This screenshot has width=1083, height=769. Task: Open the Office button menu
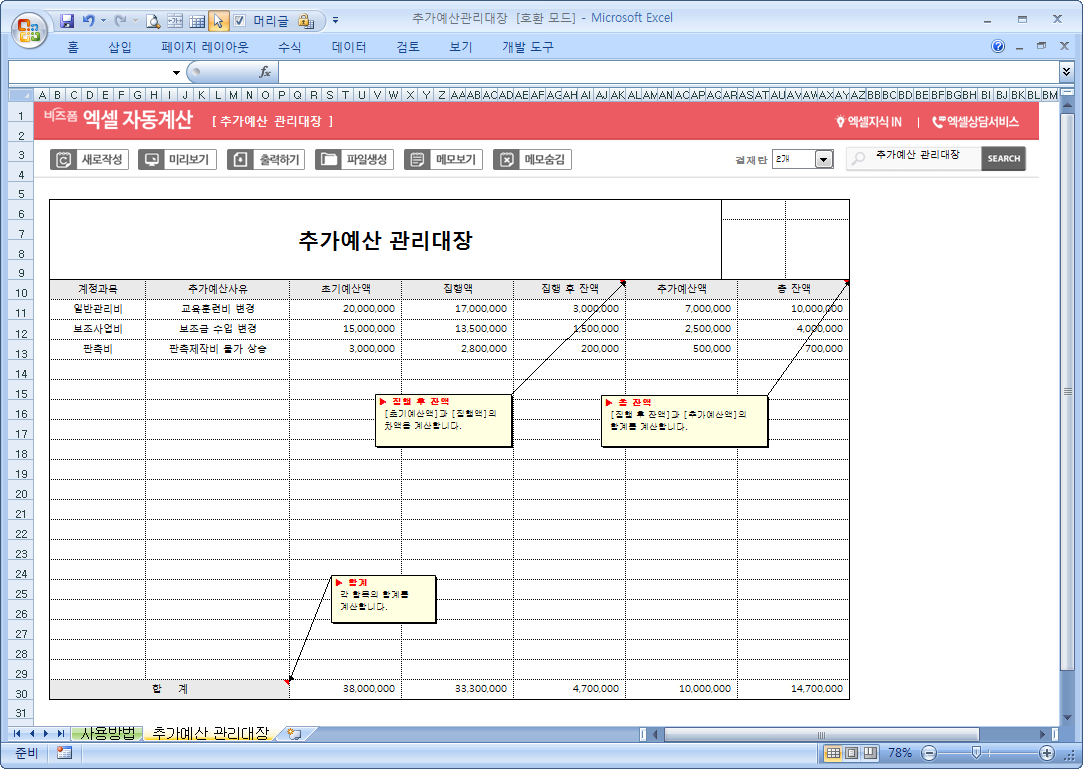pyautogui.click(x=29, y=30)
